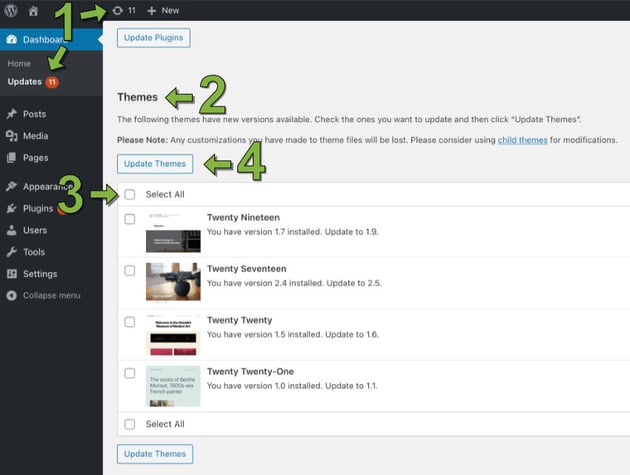Click the Twenty Nineteen theme thumbnail

pyautogui.click(x=173, y=233)
